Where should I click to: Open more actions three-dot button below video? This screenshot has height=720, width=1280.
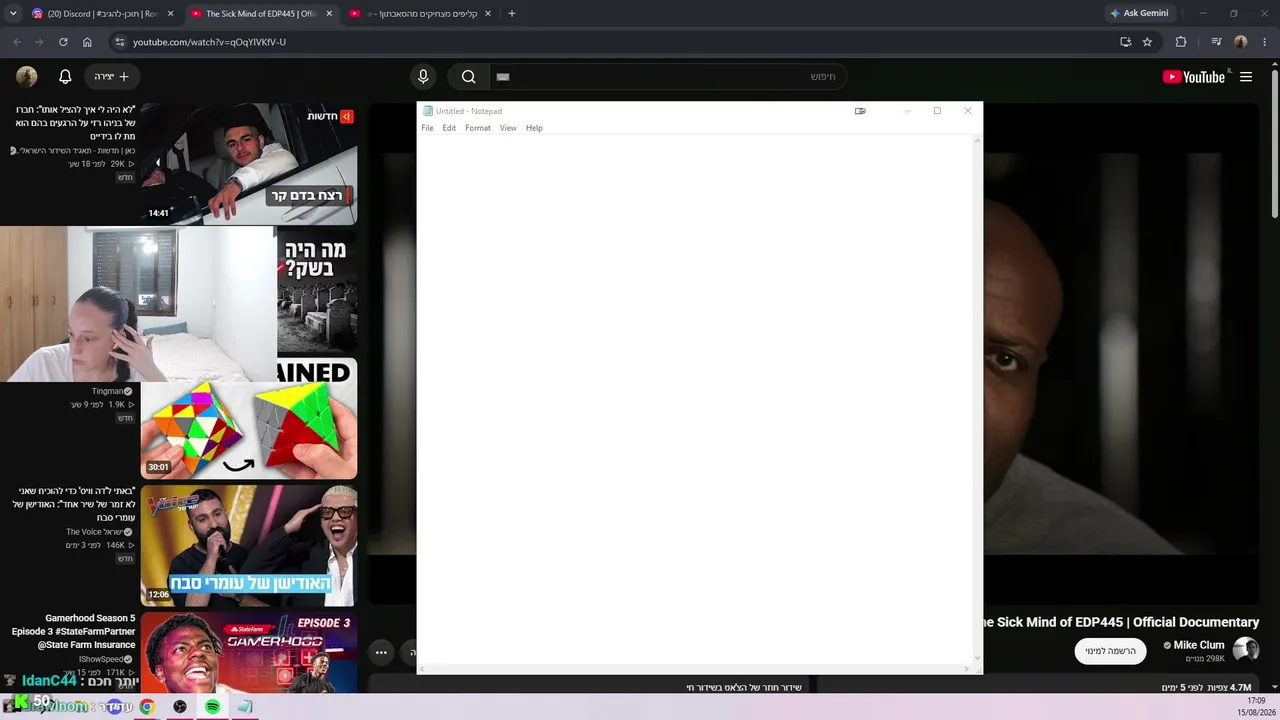coord(381,652)
